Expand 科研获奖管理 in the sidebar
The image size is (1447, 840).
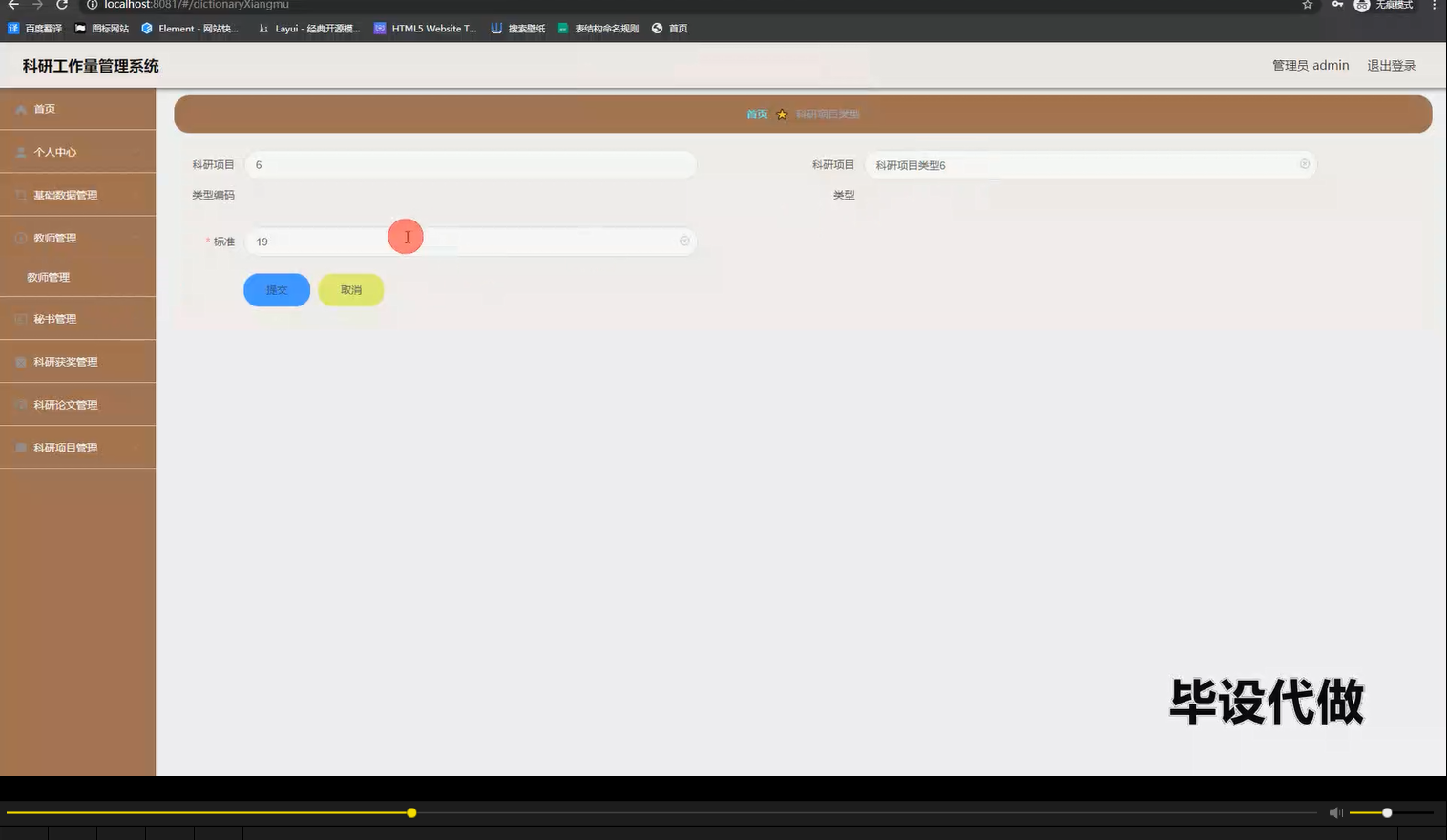[x=77, y=362]
